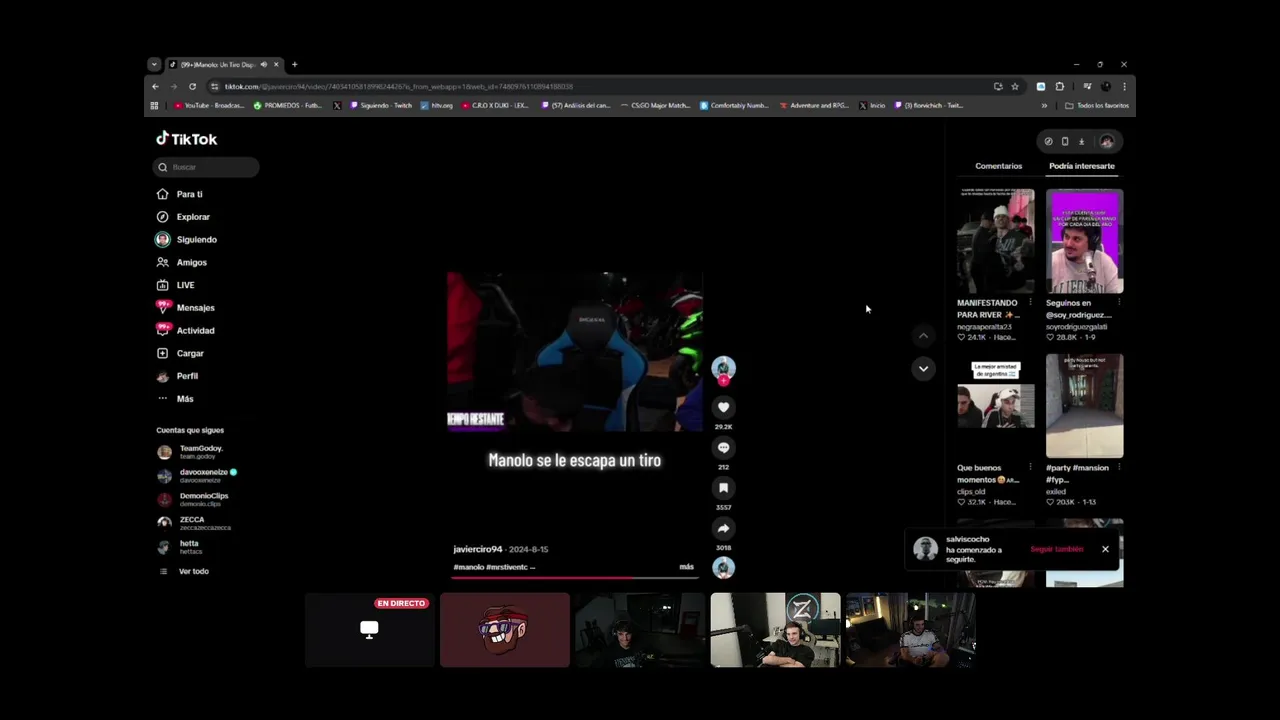This screenshot has height=720, width=1280.
Task: Open tab search dropdown arrow
Action: tap(154, 65)
